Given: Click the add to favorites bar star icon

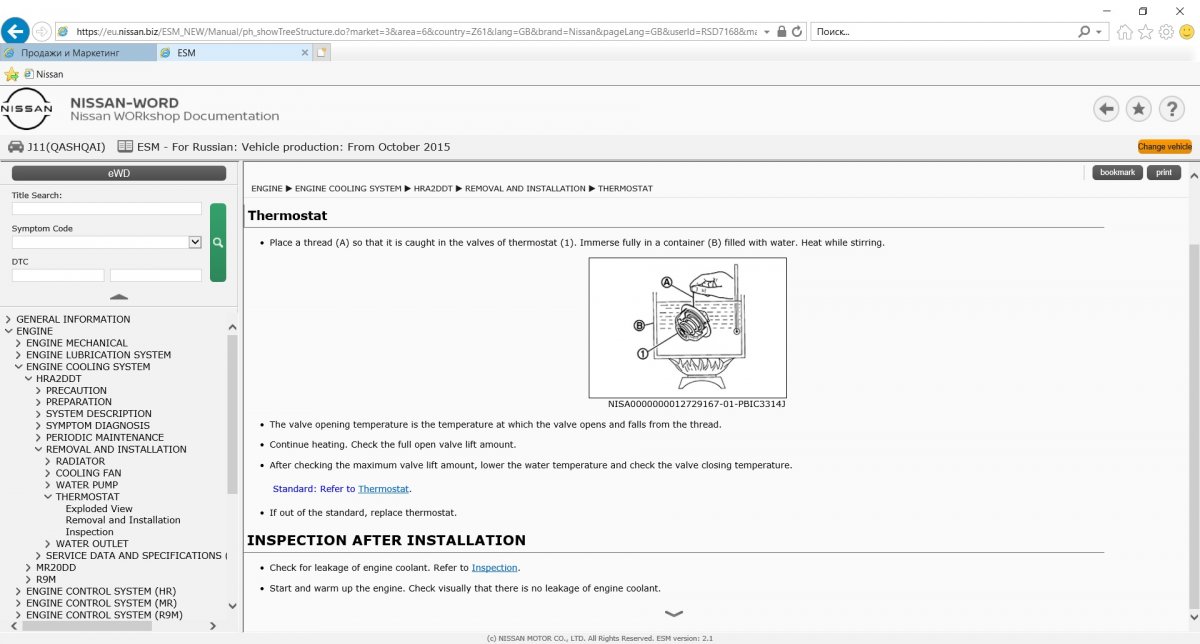Looking at the screenshot, I should point(11,74).
